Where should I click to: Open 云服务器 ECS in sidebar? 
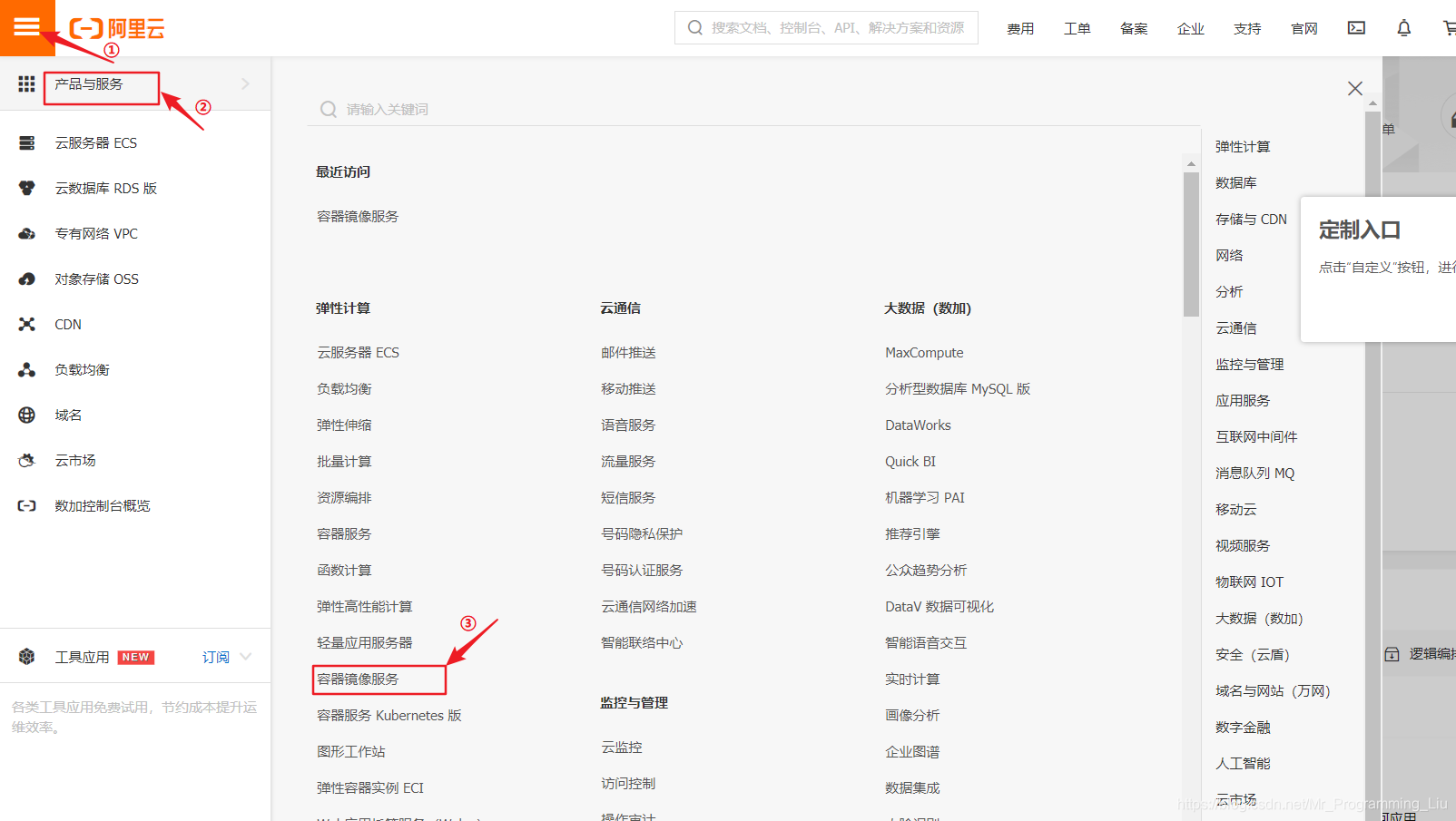[x=96, y=143]
